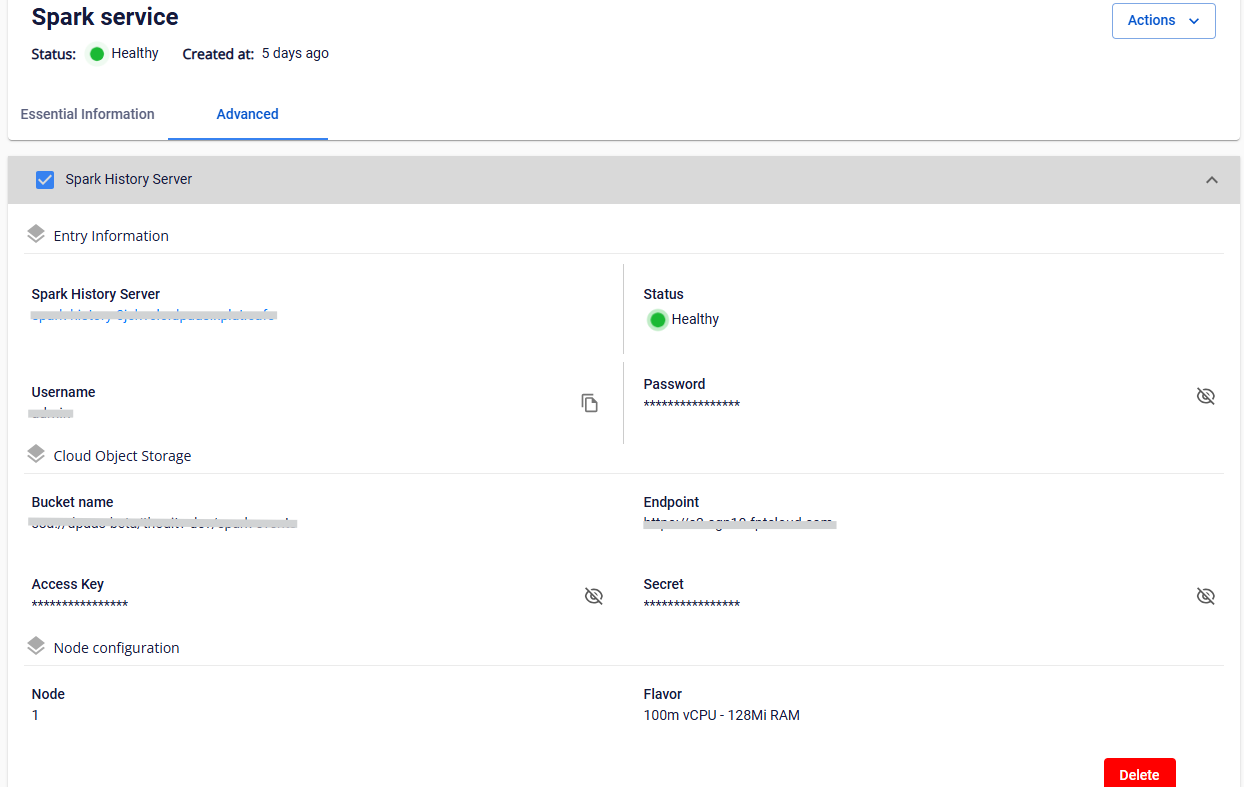Click the Cloud Object Storage layers icon
This screenshot has height=787, width=1244.
(36, 454)
